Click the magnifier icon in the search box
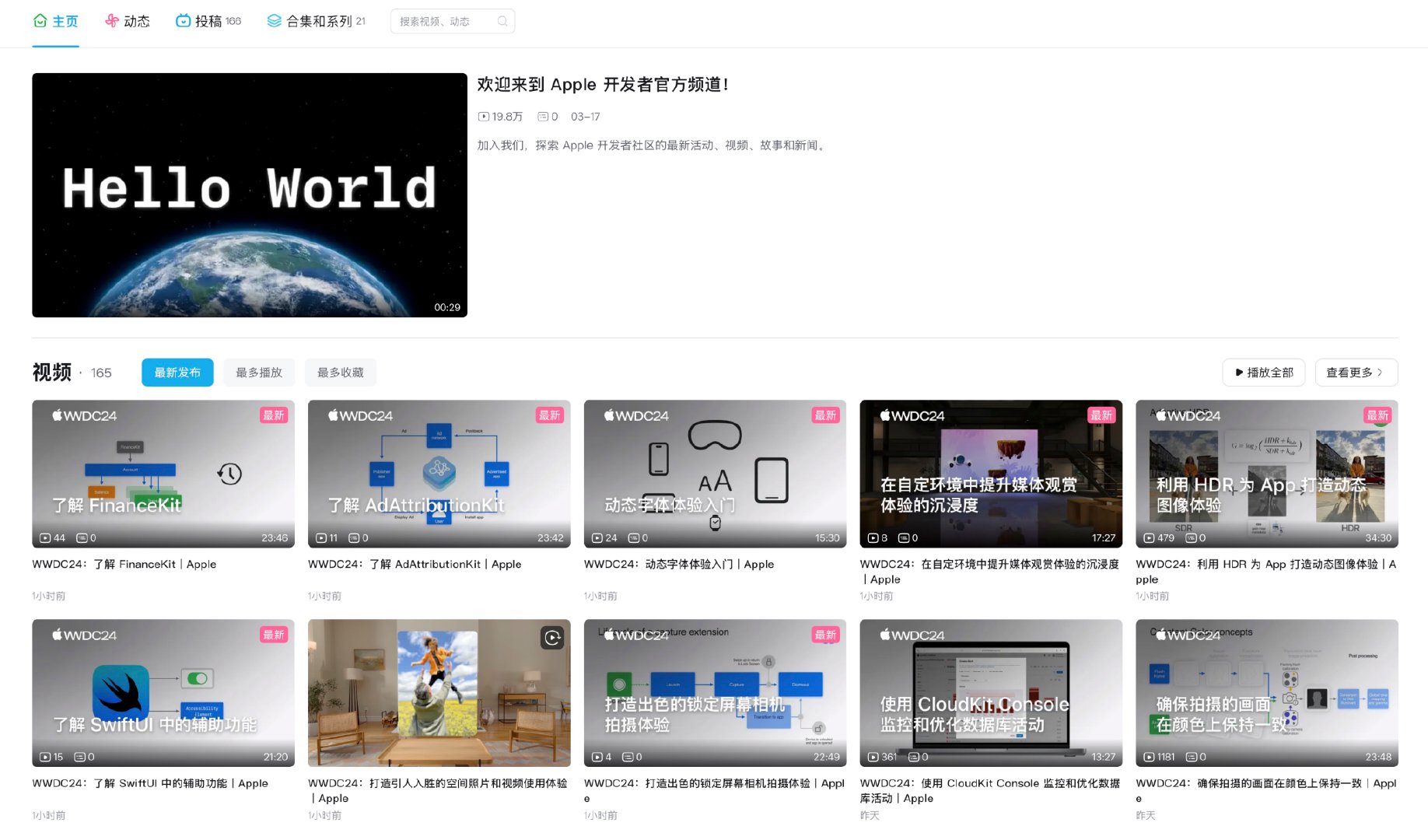Image resolution: width=1428 pixels, height=840 pixels. point(502,21)
